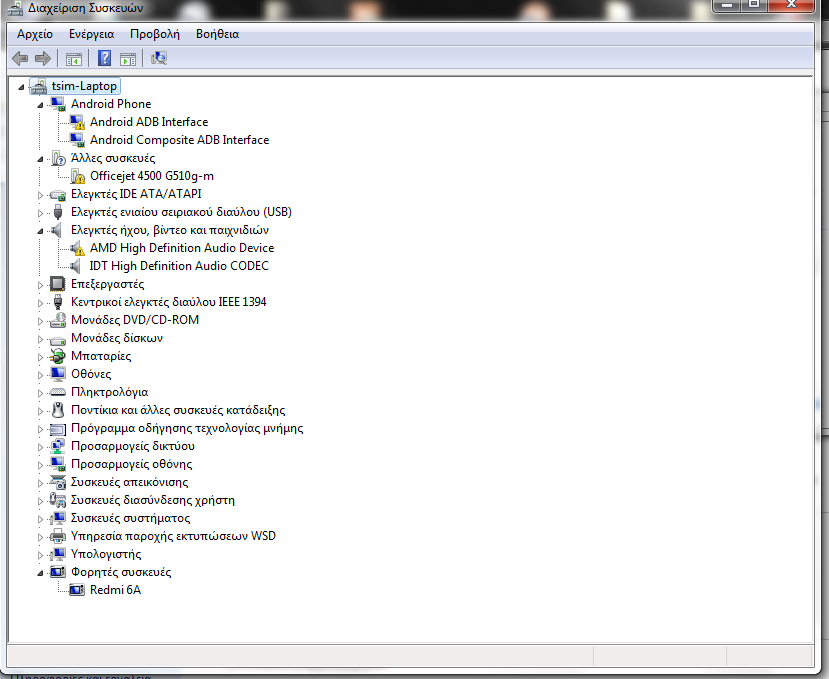
Task: Click the Back arrow toolbar icon
Action: pos(19,58)
